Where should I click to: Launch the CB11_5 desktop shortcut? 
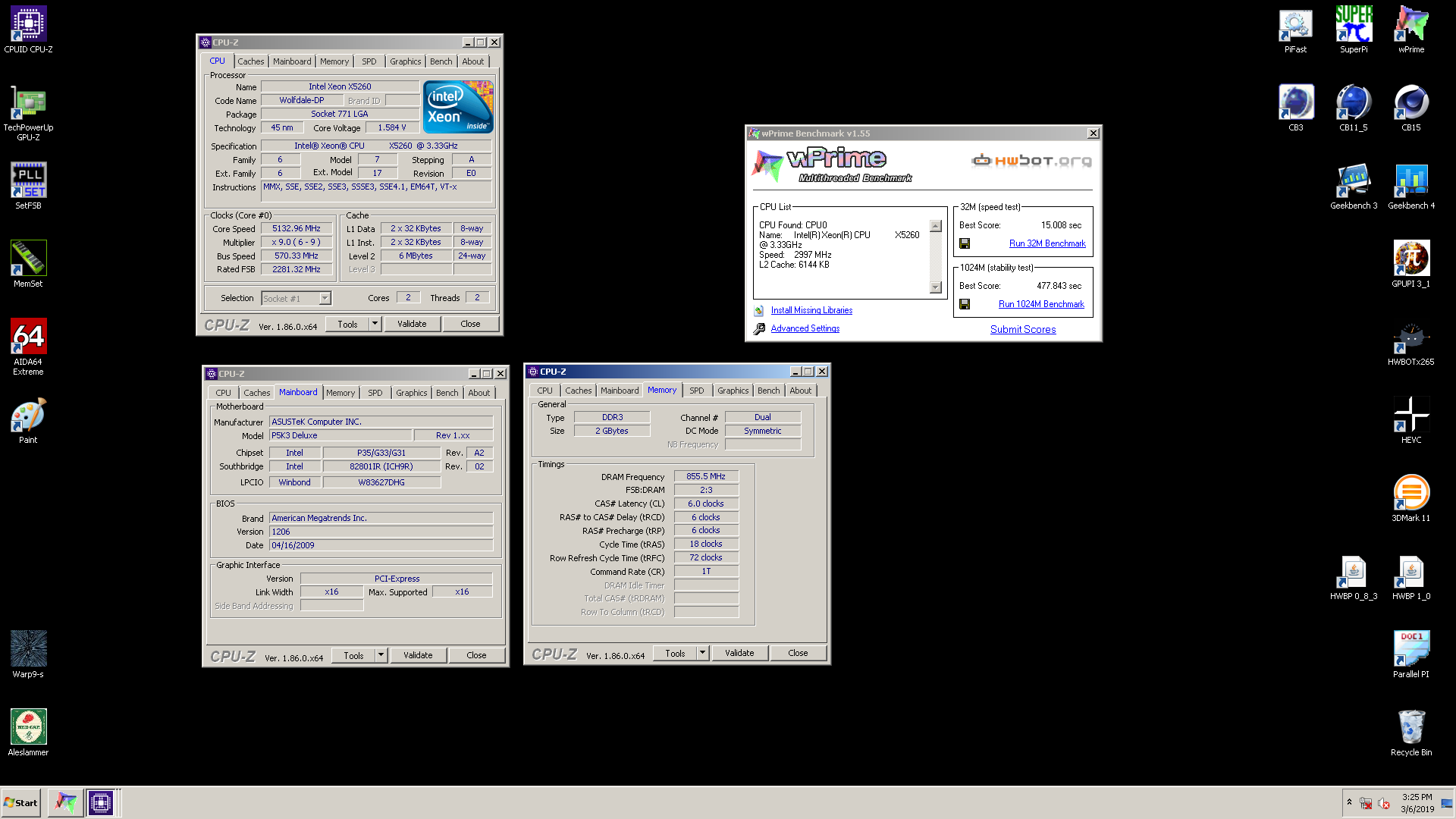(x=1354, y=108)
